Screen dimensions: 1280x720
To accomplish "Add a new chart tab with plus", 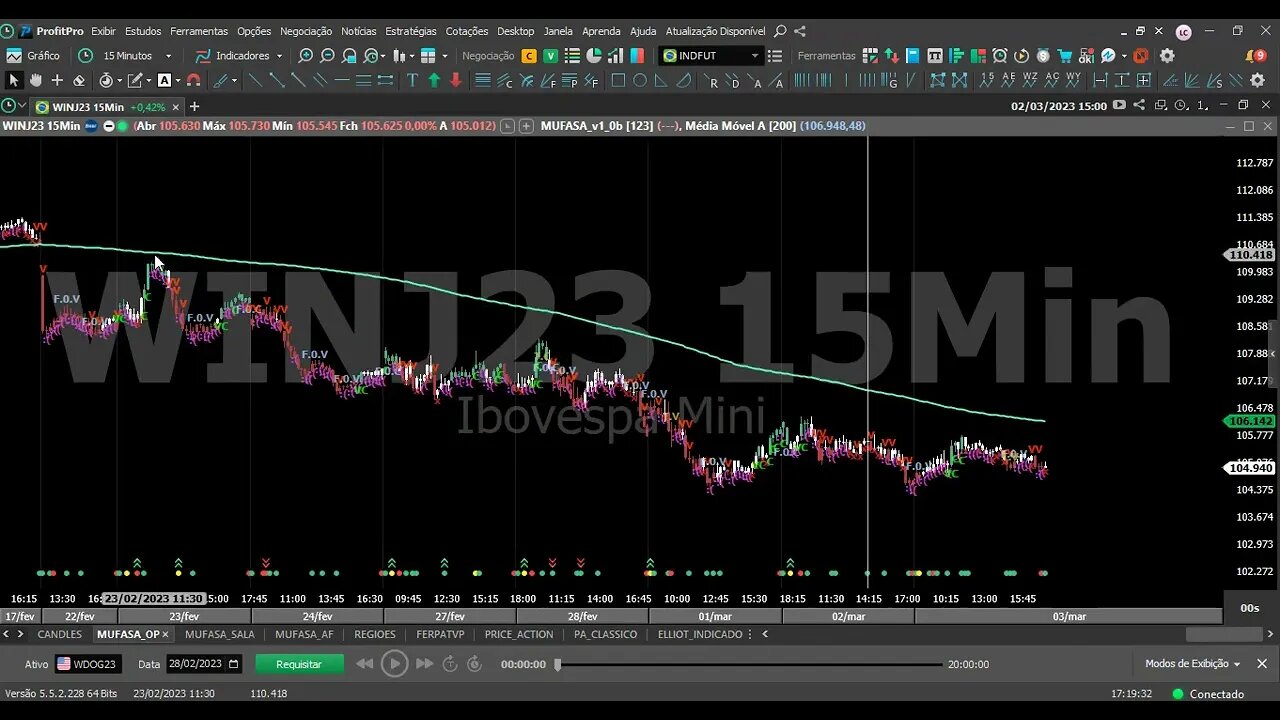I will (x=195, y=106).
